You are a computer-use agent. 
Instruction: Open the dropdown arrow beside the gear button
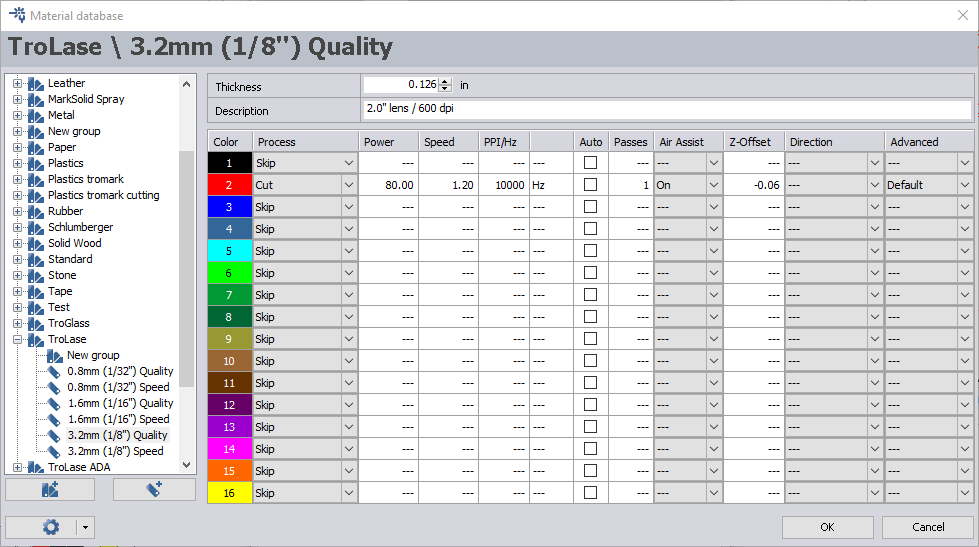click(86, 528)
